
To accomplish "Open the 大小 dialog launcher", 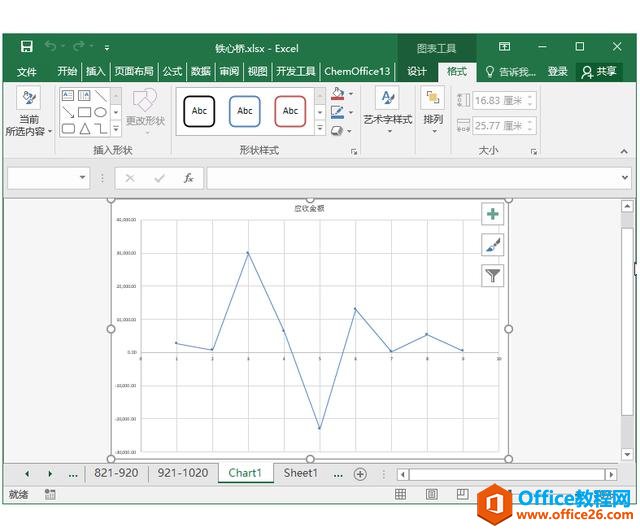I will (x=534, y=152).
